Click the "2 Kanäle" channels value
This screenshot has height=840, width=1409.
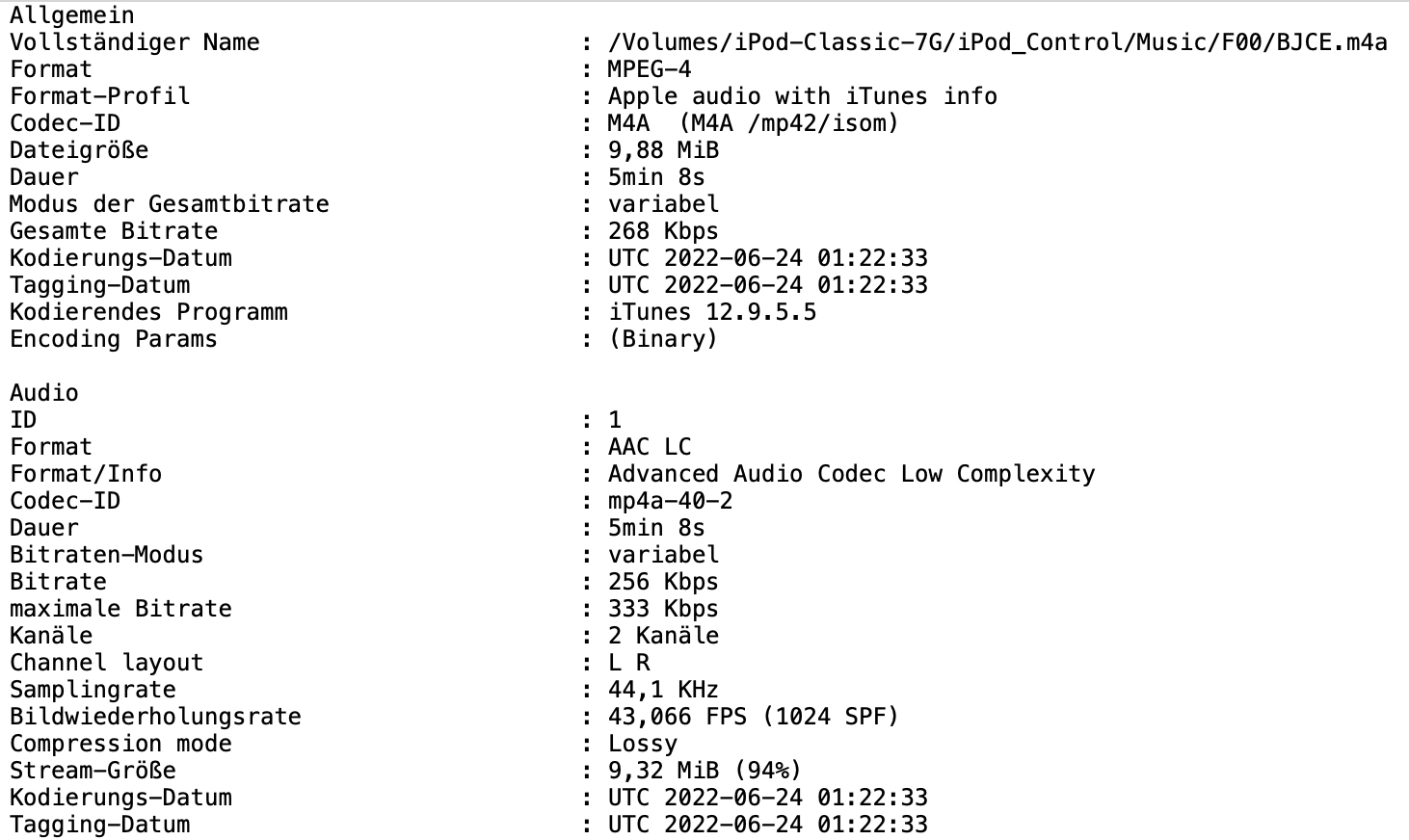[x=663, y=636]
